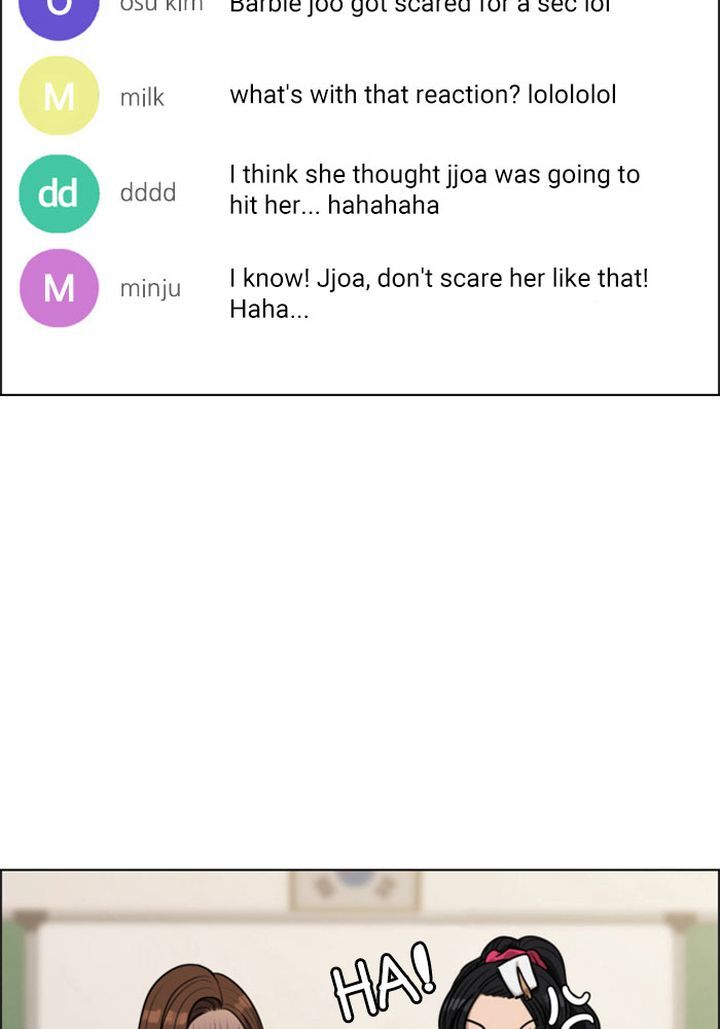Click the brown-haired character's head
This screenshot has height=1029, width=720.
[x=201, y=997]
